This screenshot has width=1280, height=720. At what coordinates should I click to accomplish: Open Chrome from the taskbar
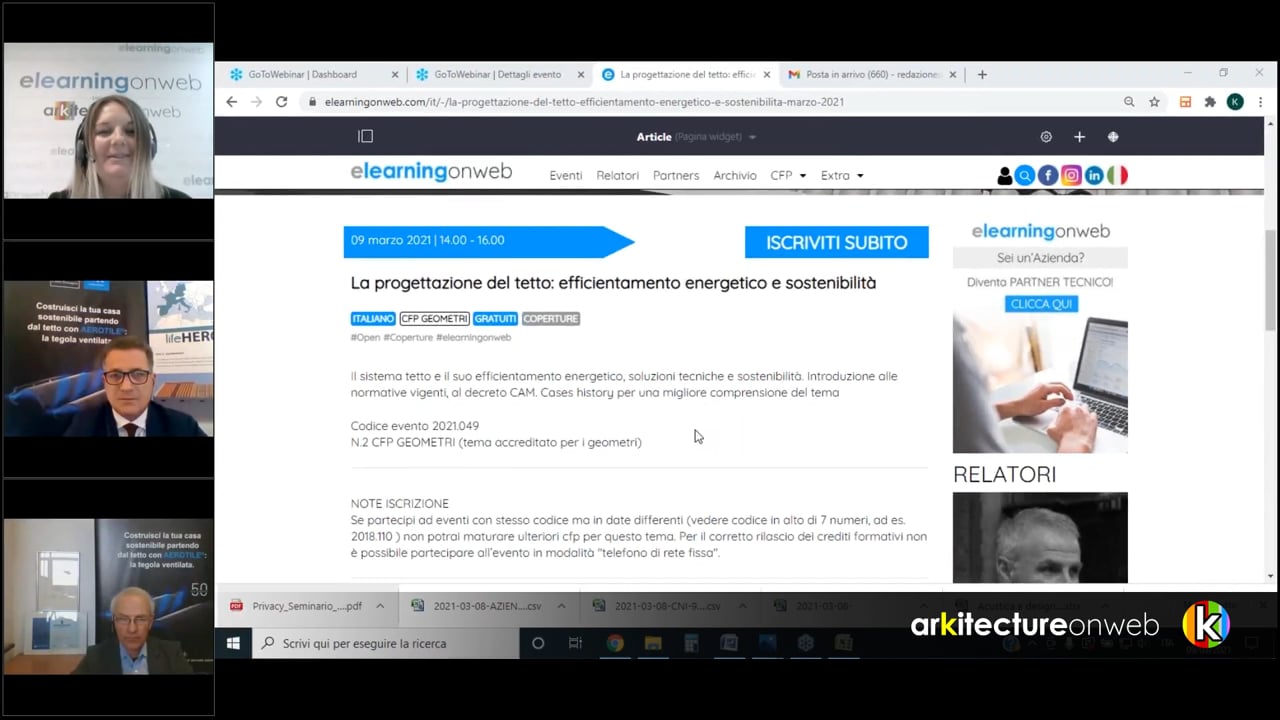pyautogui.click(x=615, y=643)
